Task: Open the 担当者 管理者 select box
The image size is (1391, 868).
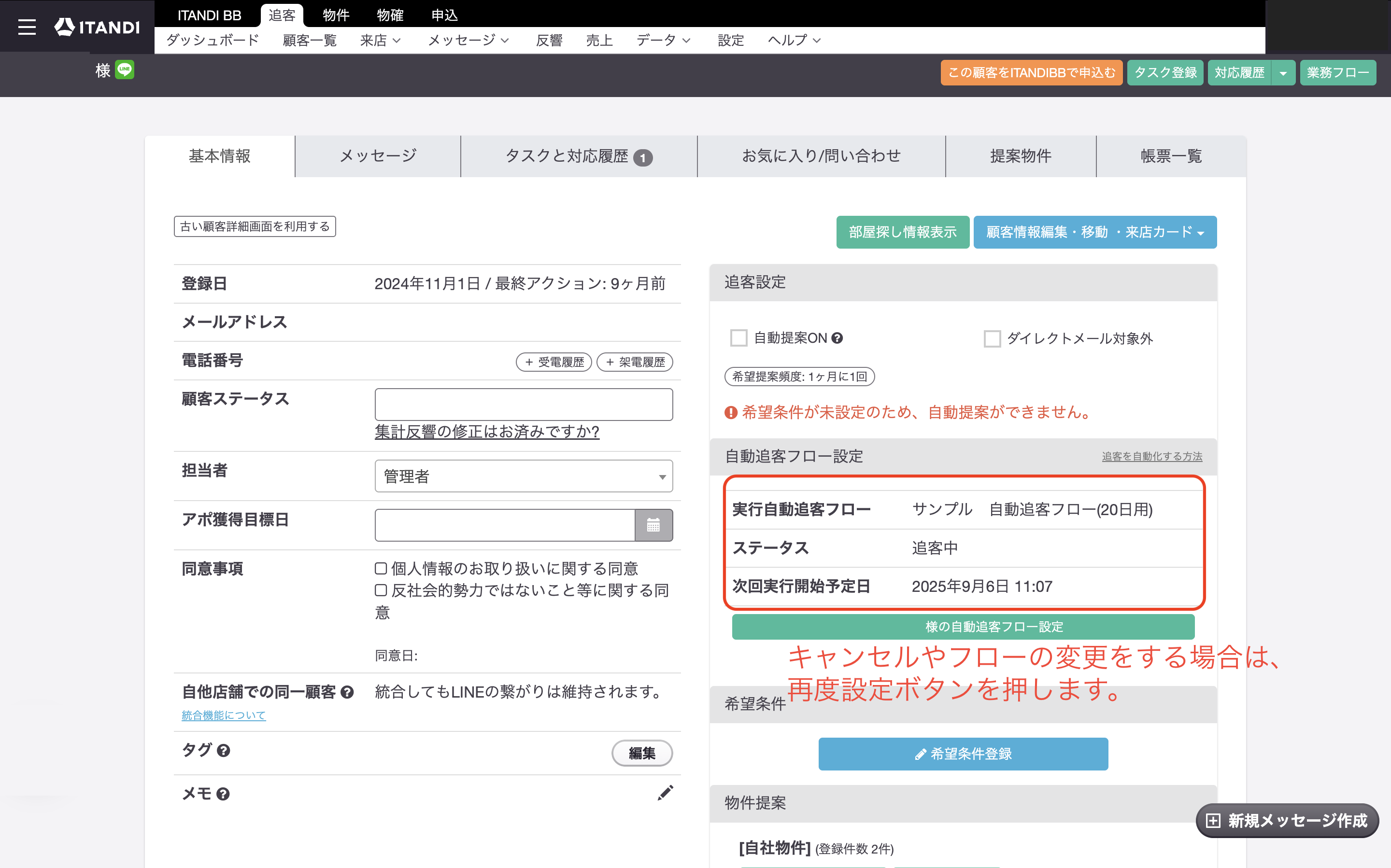Action: [524, 476]
